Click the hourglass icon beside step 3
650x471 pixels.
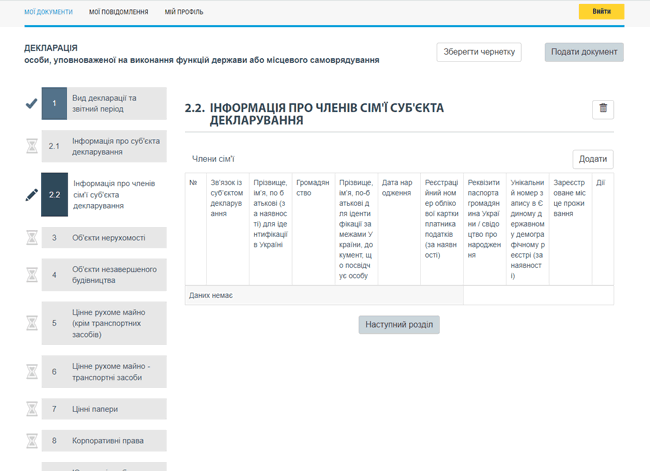point(31,238)
